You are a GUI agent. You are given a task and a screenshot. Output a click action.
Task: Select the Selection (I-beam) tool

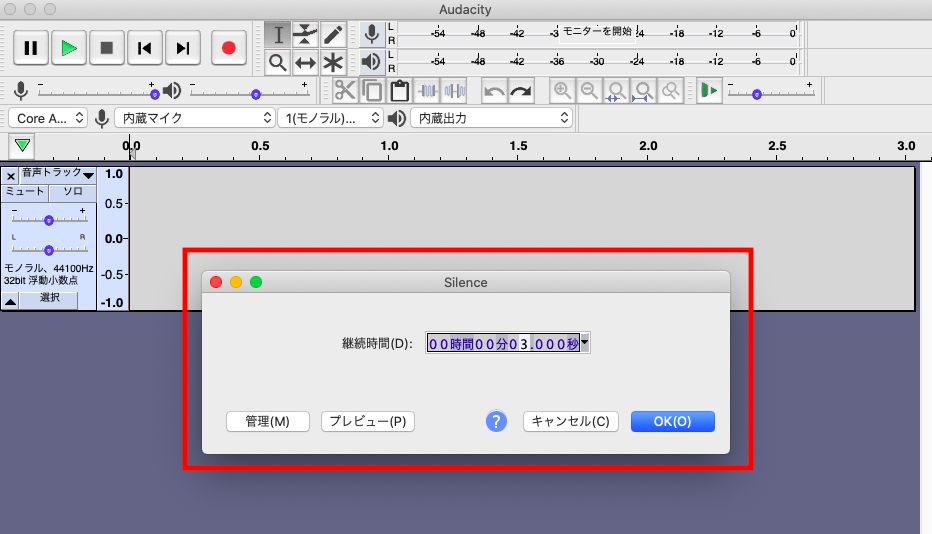pos(278,34)
